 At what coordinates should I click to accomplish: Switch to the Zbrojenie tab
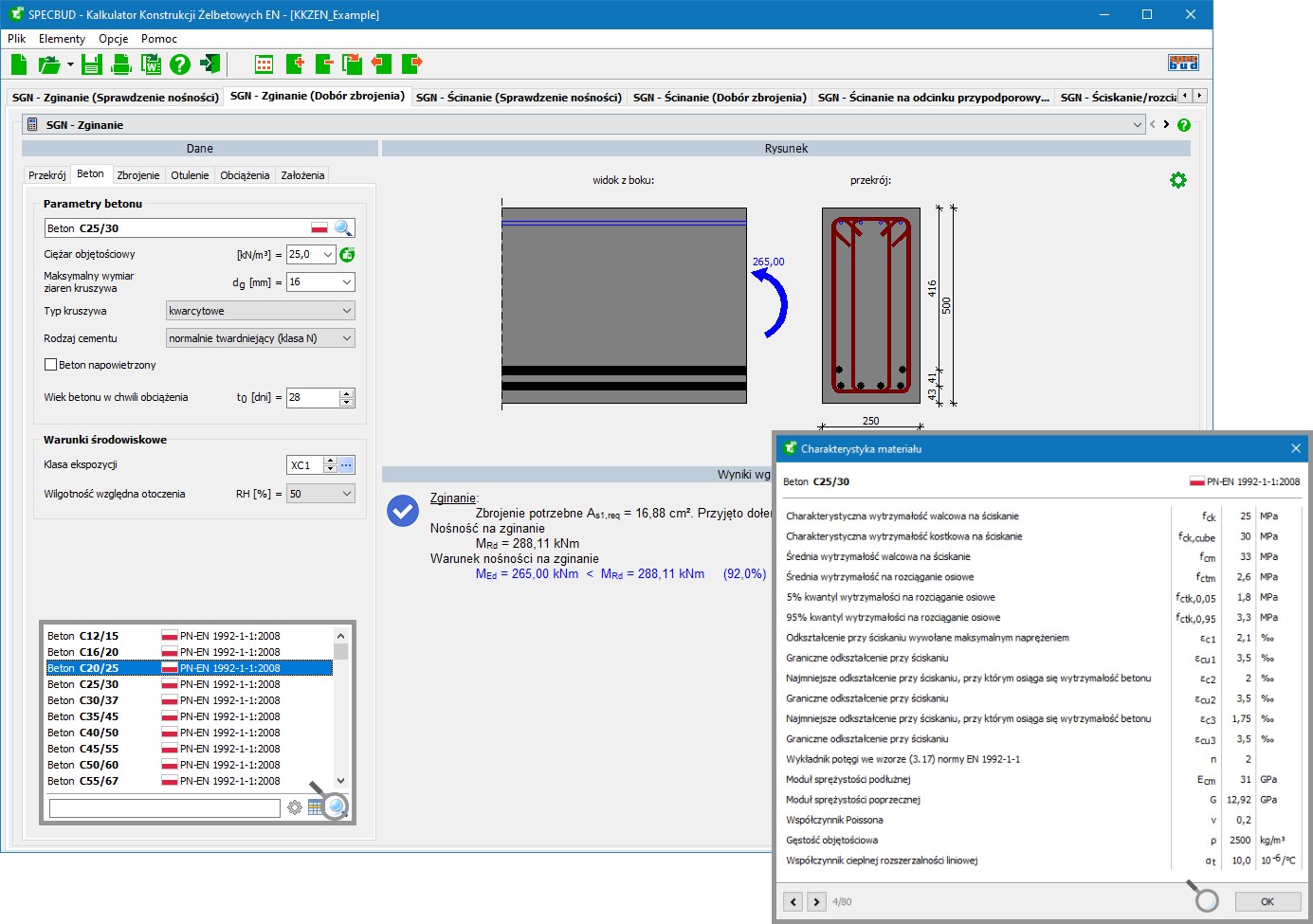[x=138, y=175]
